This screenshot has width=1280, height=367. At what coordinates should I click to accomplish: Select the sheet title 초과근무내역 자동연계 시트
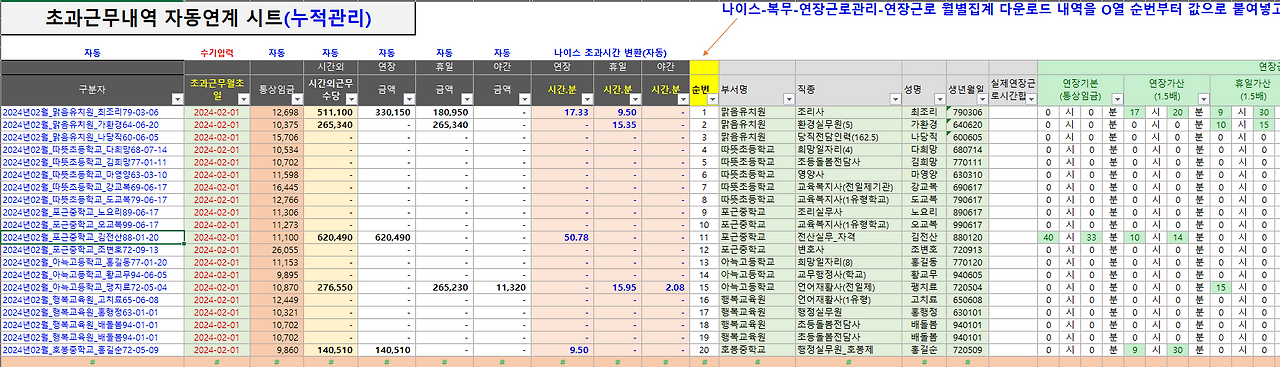click(x=164, y=17)
